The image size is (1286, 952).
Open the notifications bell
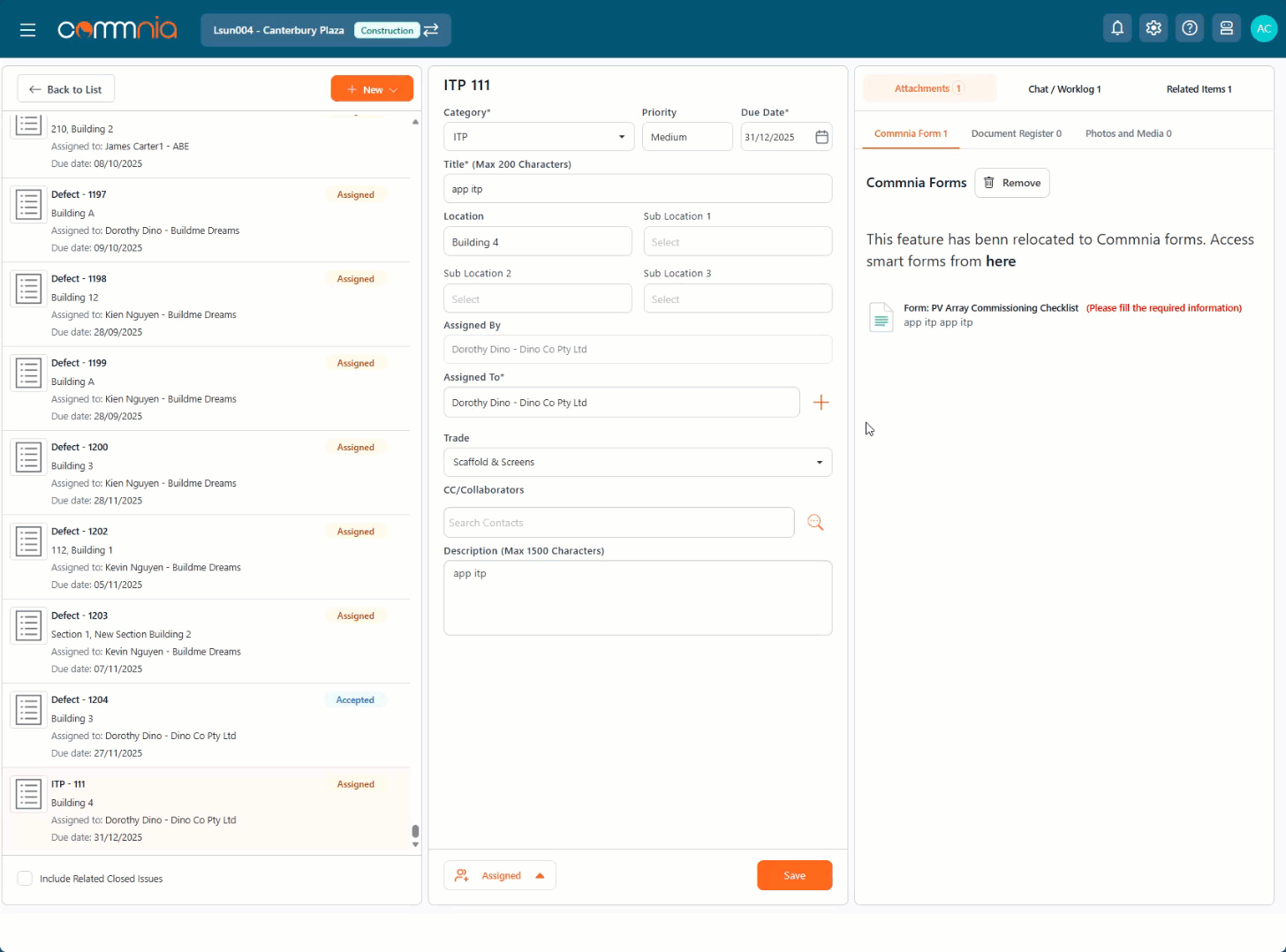pos(1116,27)
